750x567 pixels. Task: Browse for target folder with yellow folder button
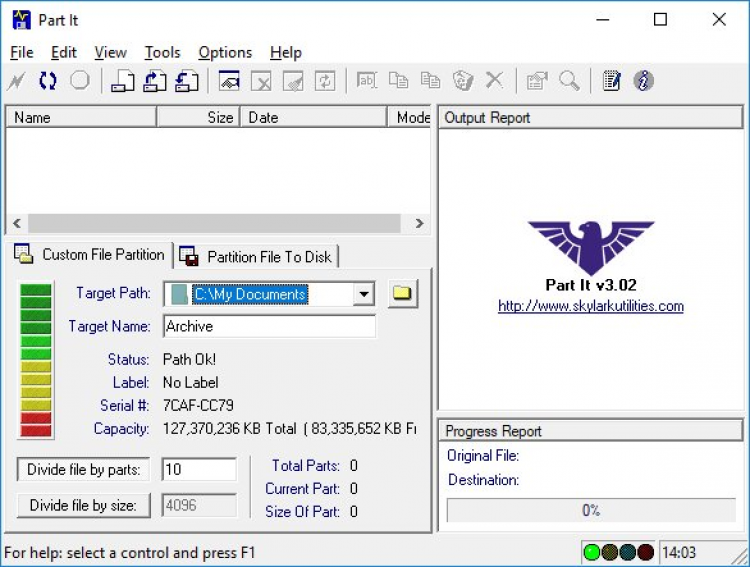pos(402,293)
